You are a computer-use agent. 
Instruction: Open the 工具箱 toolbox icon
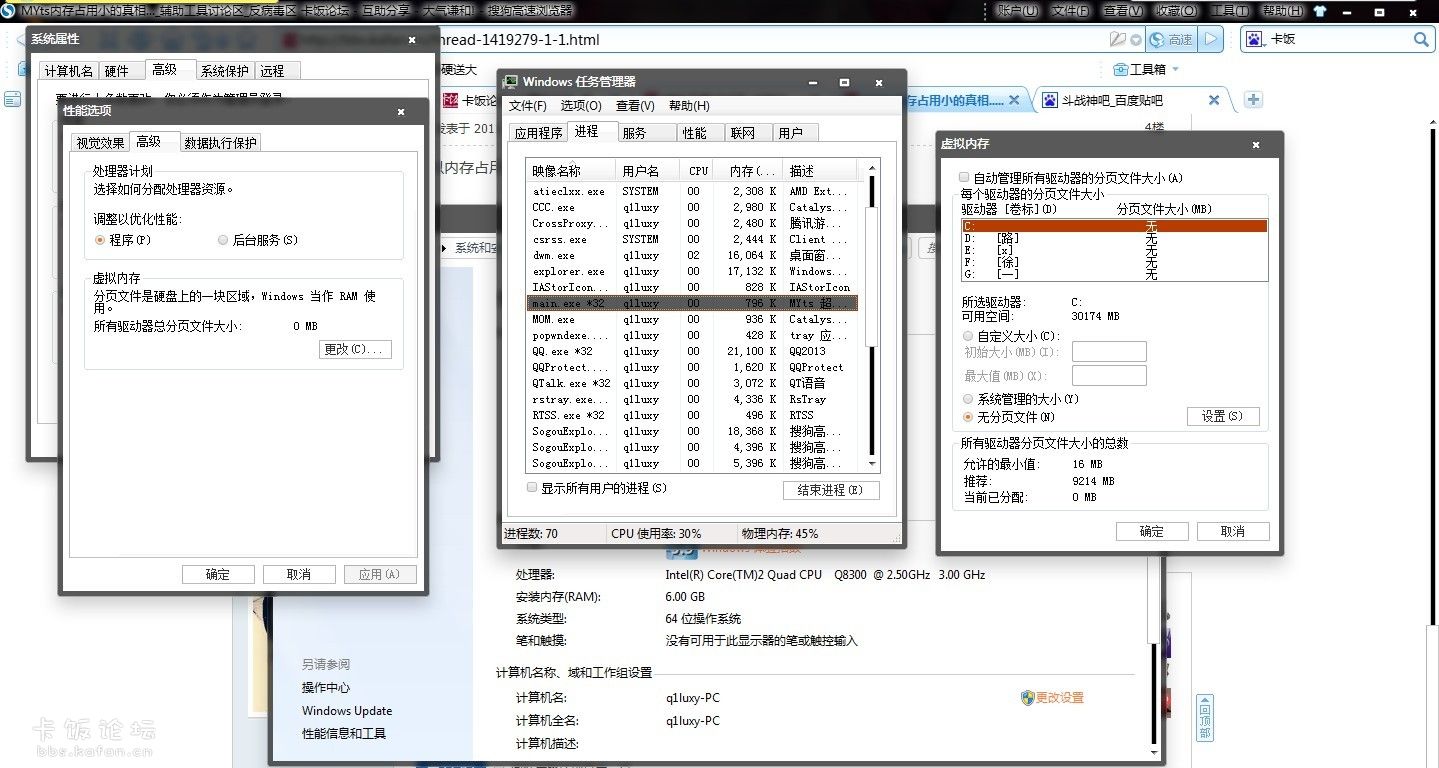(x=1120, y=69)
